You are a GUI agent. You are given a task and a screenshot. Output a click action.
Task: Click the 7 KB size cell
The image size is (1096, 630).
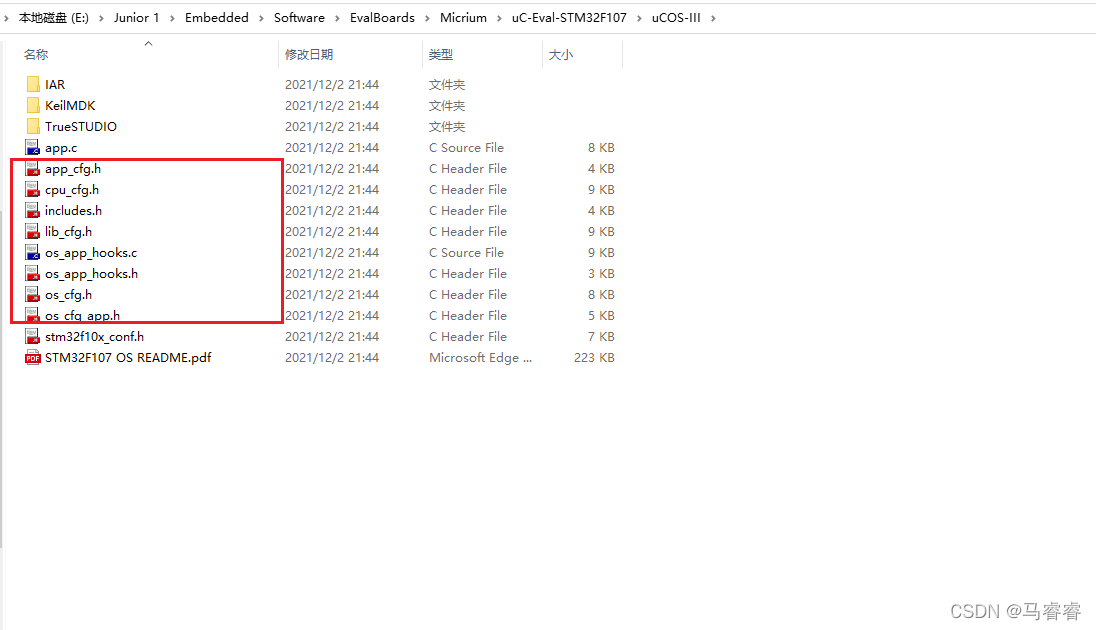(601, 336)
